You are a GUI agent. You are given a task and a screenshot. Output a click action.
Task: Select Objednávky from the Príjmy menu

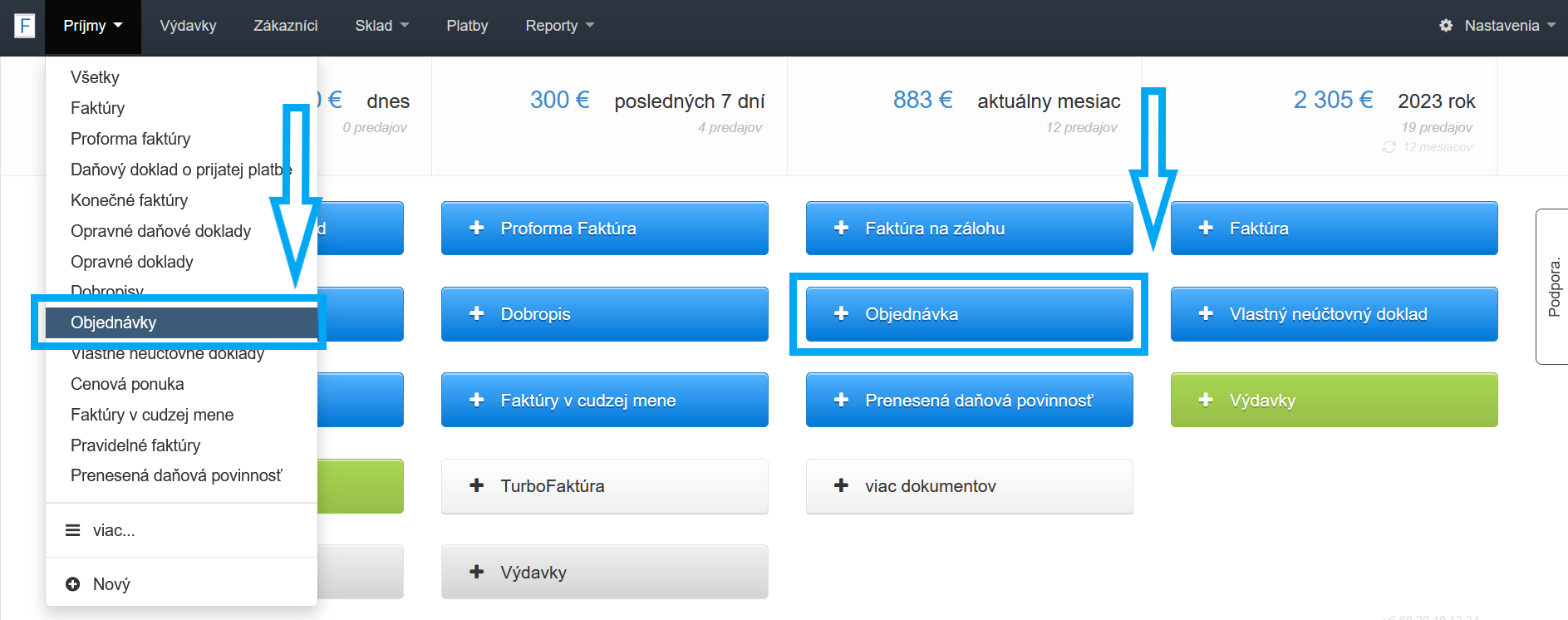(x=114, y=322)
